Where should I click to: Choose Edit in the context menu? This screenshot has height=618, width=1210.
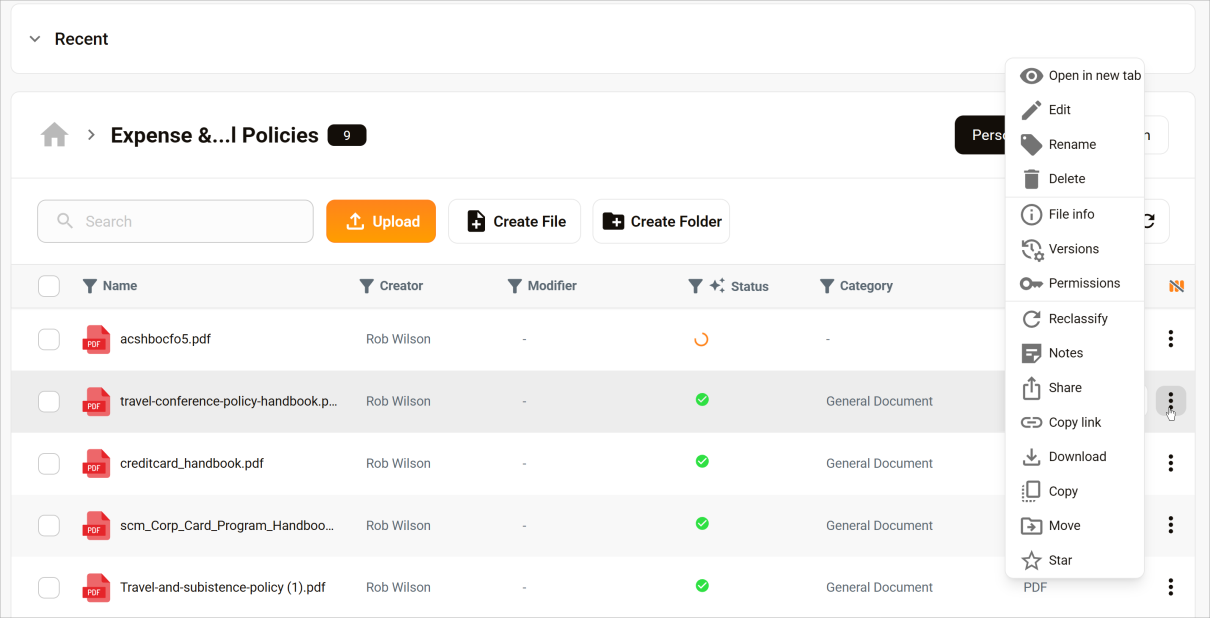[1075, 110]
